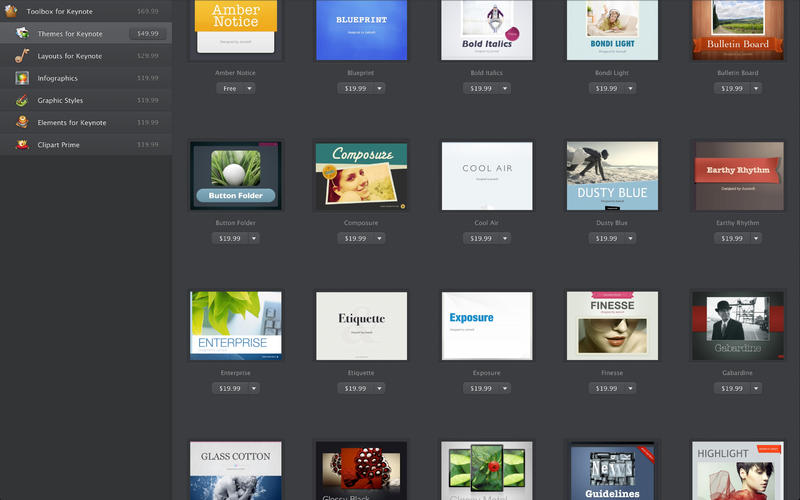Image resolution: width=800 pixels, height=500 pixels.
Task: Select the Enterprise theme thumbnail
Action: point(236,326)
